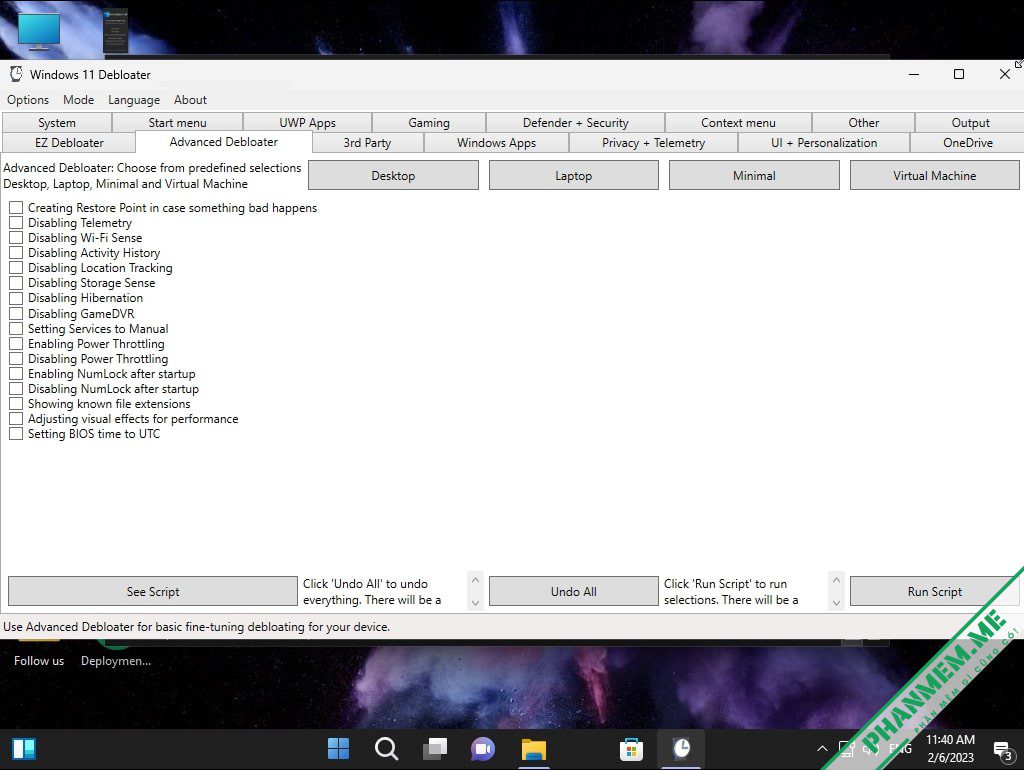This screenshot has width=1024, height=770.
Task: Select the Advanced Debloater tab
Action: point(223,142)
